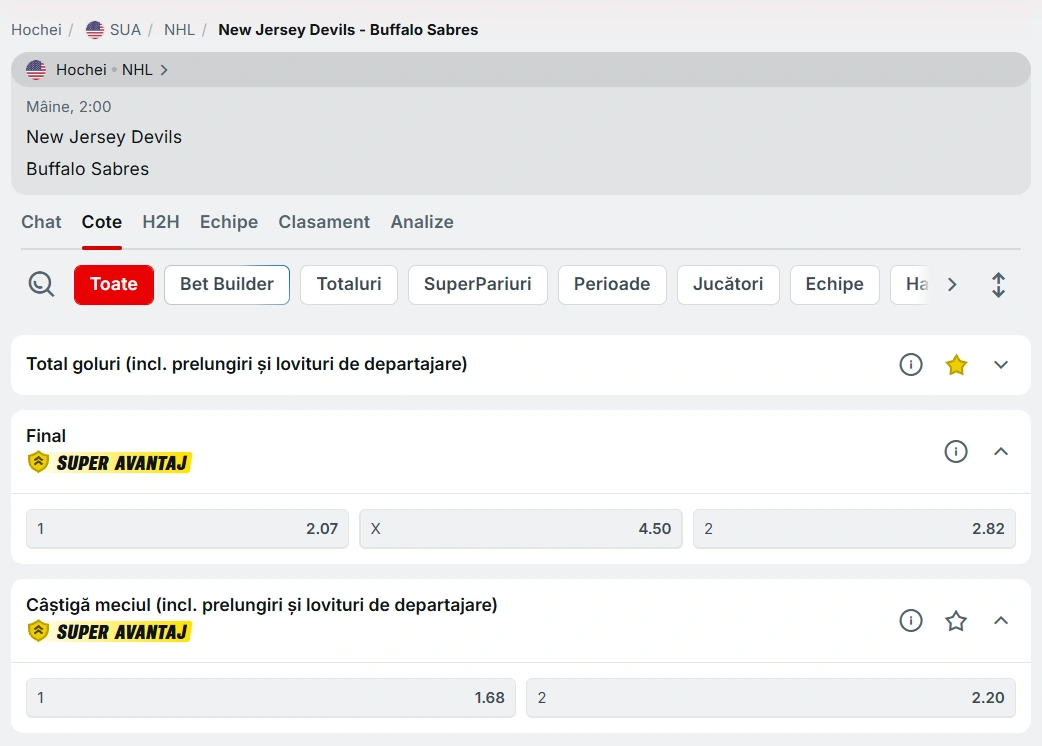This screenshot has height=746, width=1042.
Task: Click the Super Avantaj badge under Final
Action: [109, 463]
